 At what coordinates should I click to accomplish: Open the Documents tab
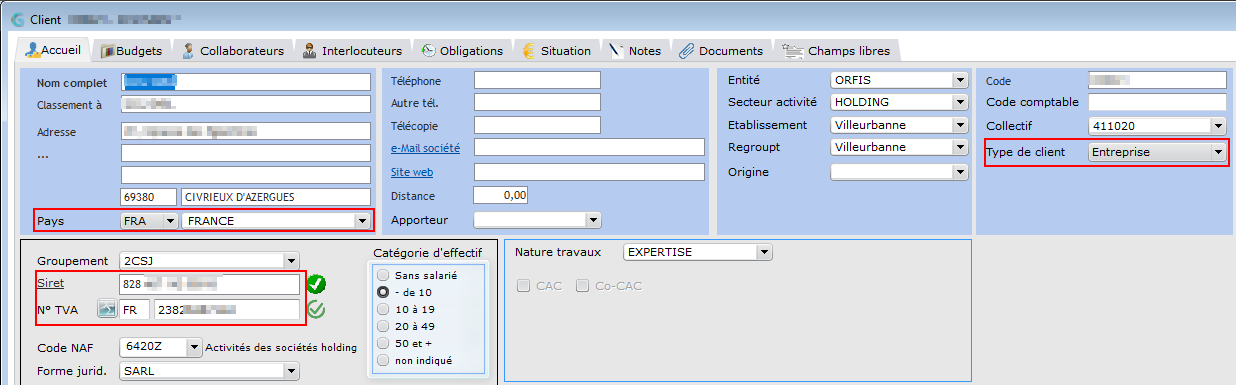tap(721, 50)
